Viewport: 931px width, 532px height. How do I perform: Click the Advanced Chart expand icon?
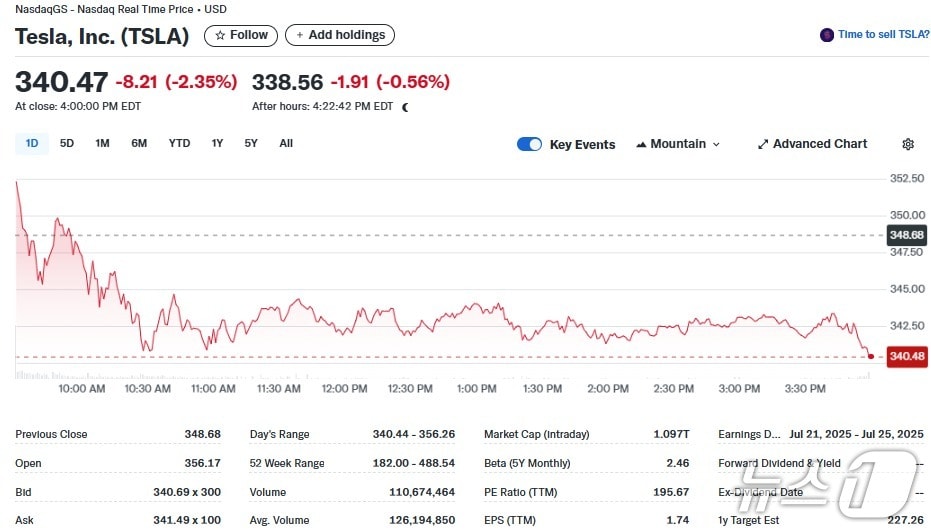tap(763, 144)
